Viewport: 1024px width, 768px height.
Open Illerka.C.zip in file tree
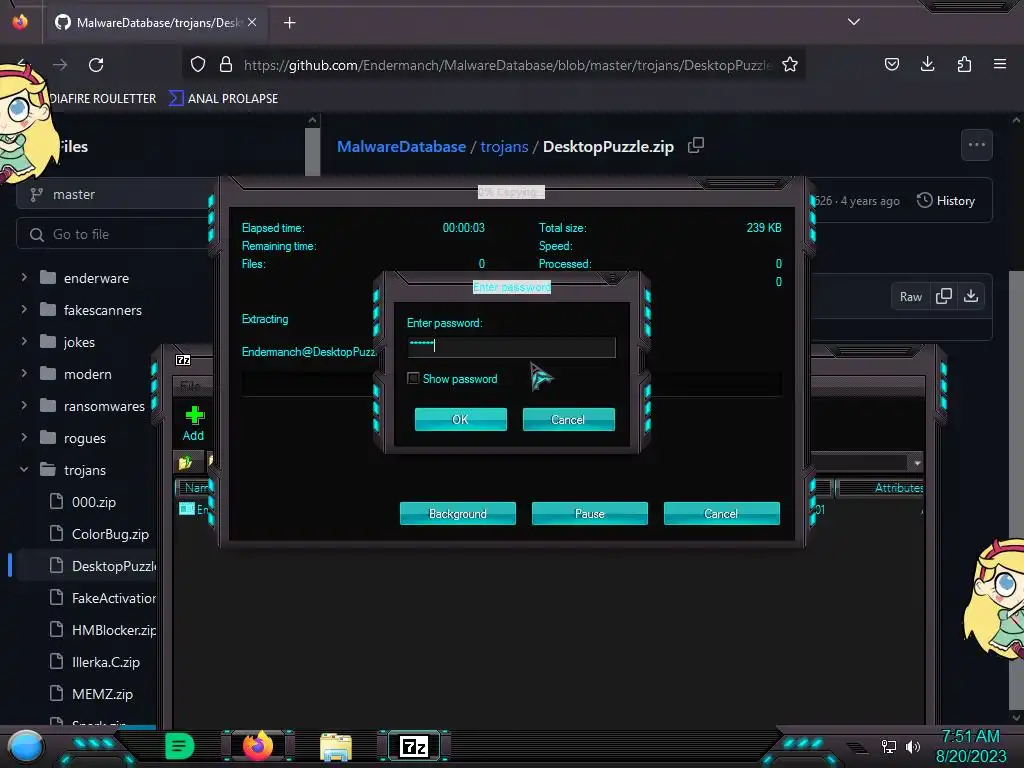(x=106, y=662)
